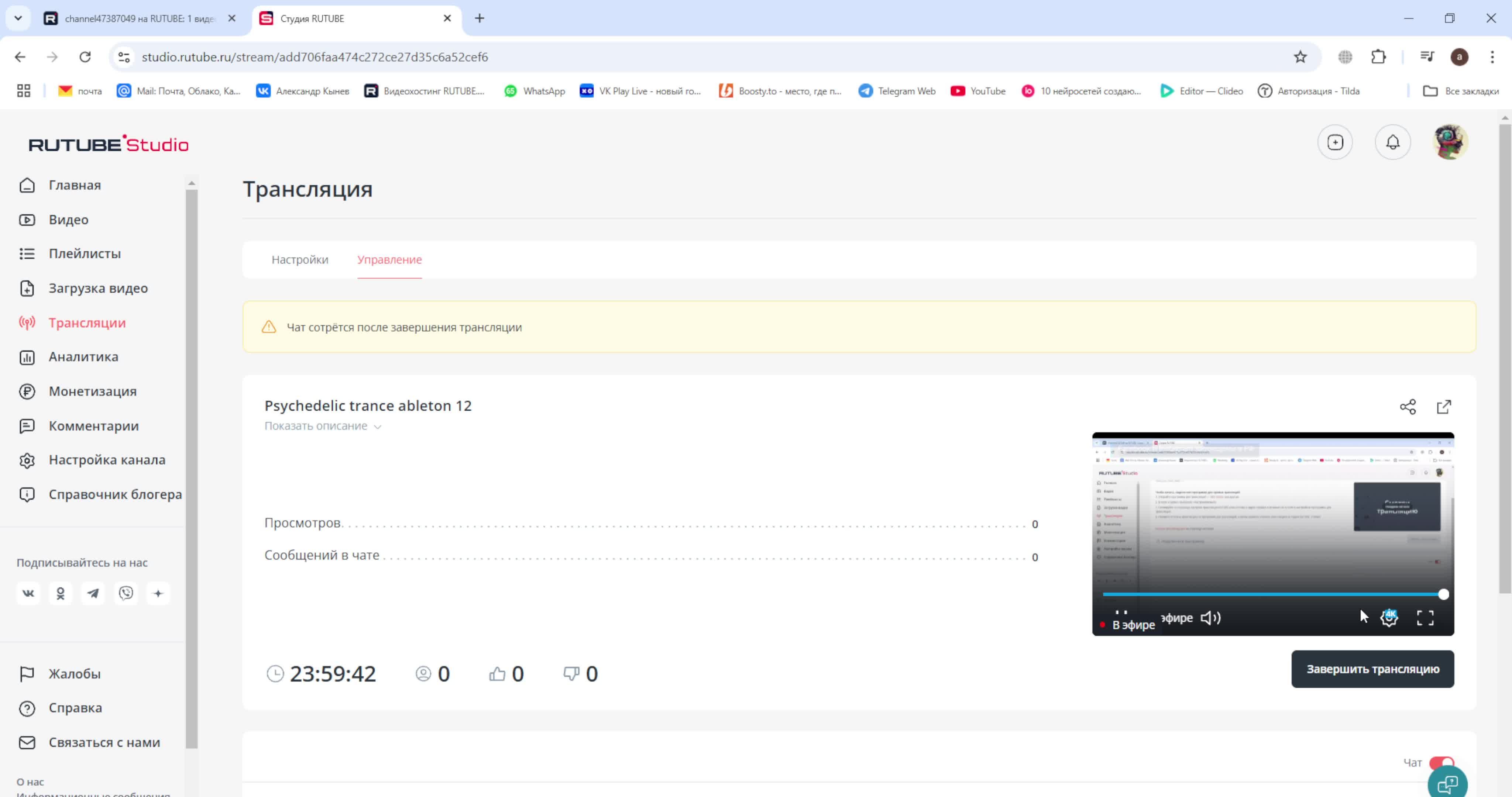Open Аналитика in the sidebar
The image size is (1512, 797).
click(83, 357)
